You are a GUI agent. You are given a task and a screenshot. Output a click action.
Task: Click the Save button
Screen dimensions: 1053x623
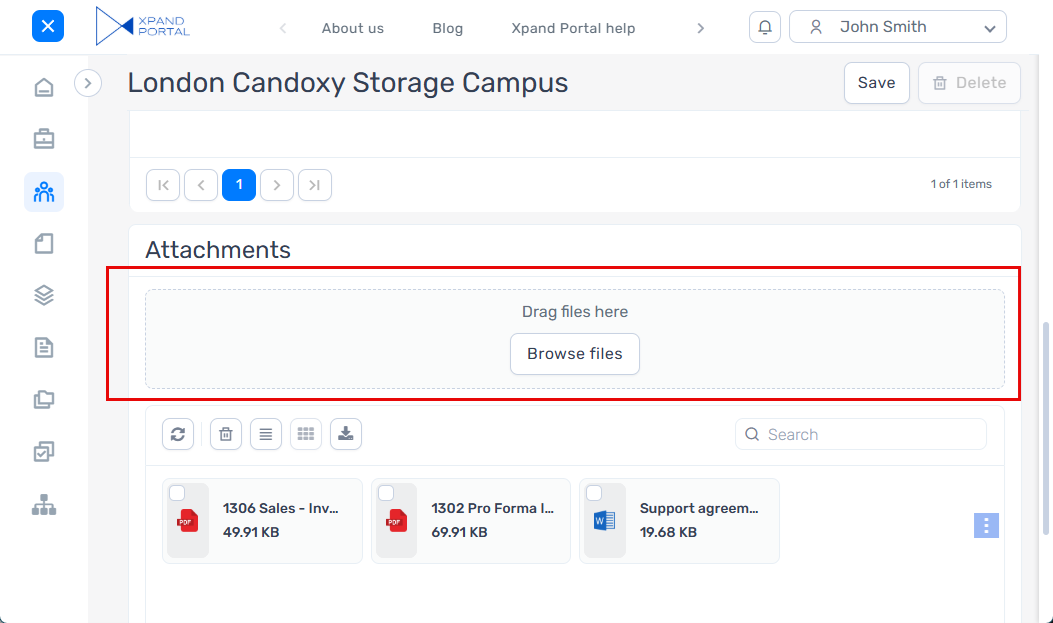(876, 83)
